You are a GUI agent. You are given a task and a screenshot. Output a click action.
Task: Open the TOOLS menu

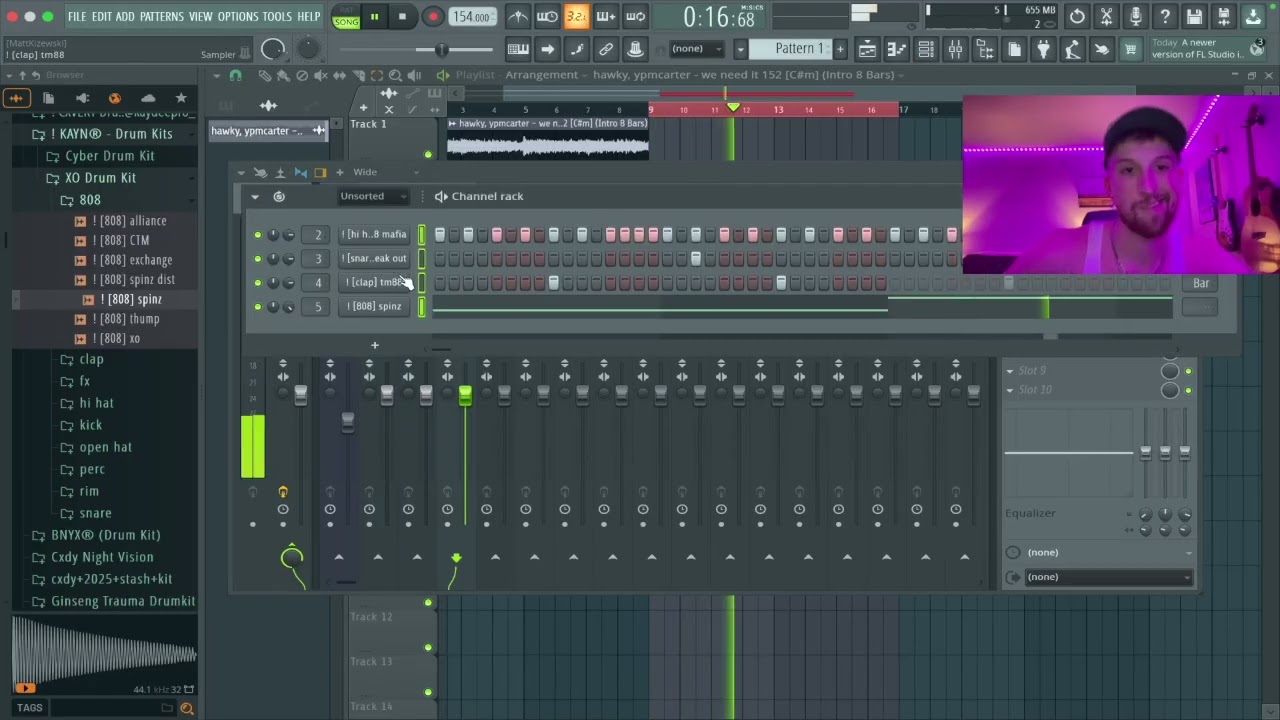[277, 16]
